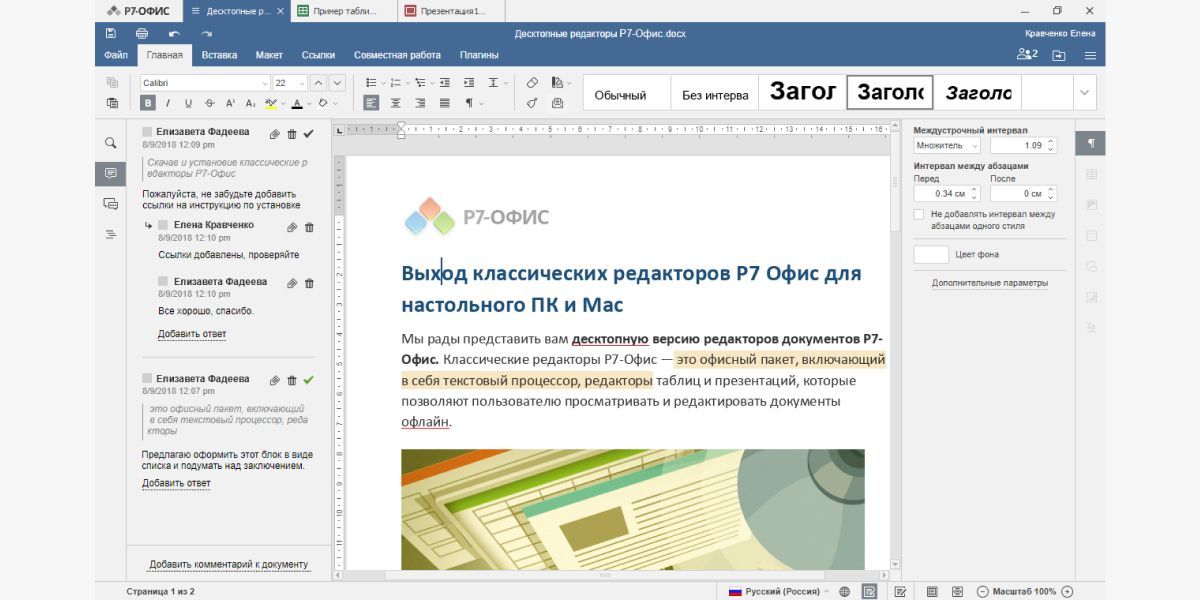Apply subscript formatting
Screen dimensions: 1200x600
[251, 102]
